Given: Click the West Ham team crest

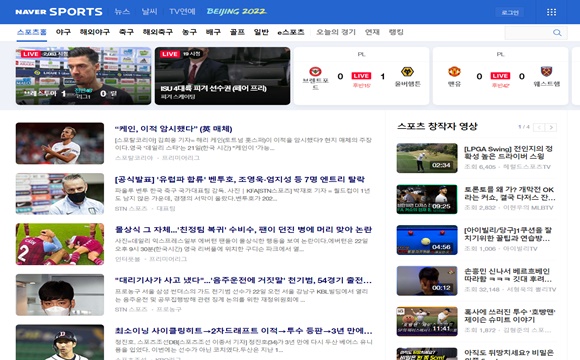Looking at the screenshot, I should [546, 71].
